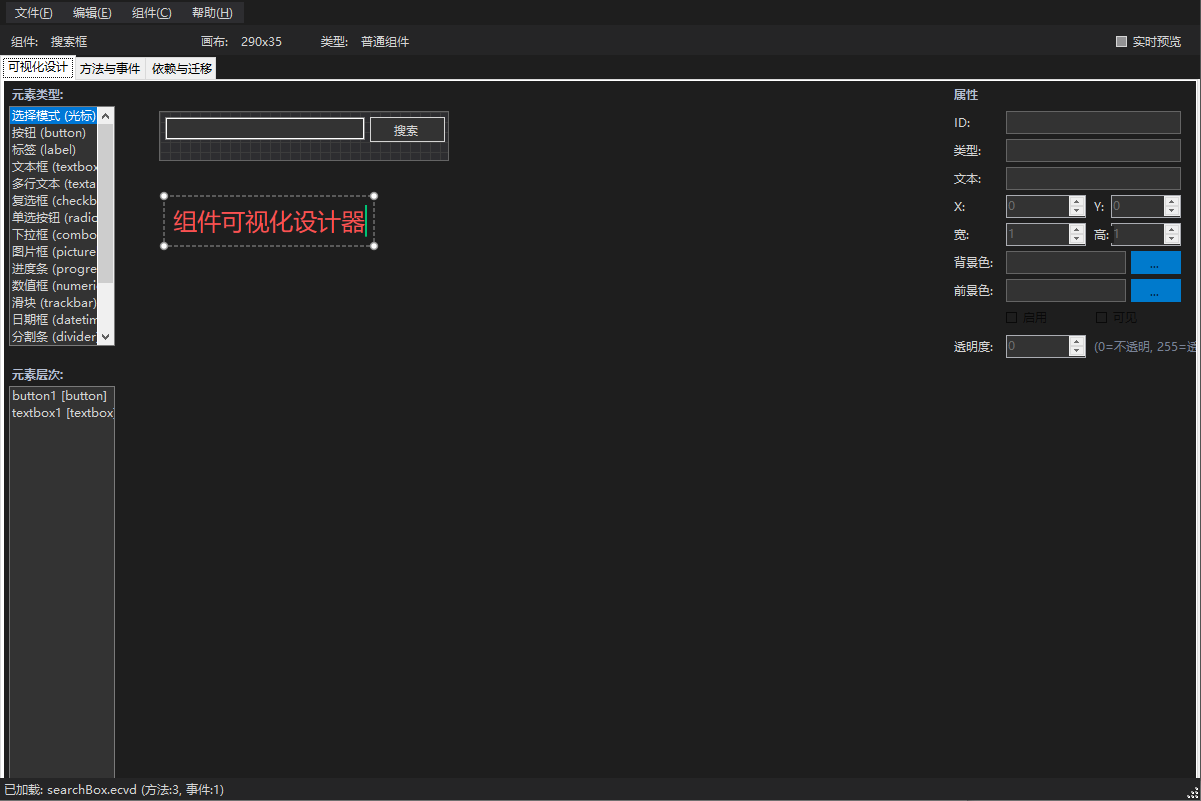1201x801 pixels.
Task: Increase 透明度 with its up arrow
Action: click(x=1077, y=341)
